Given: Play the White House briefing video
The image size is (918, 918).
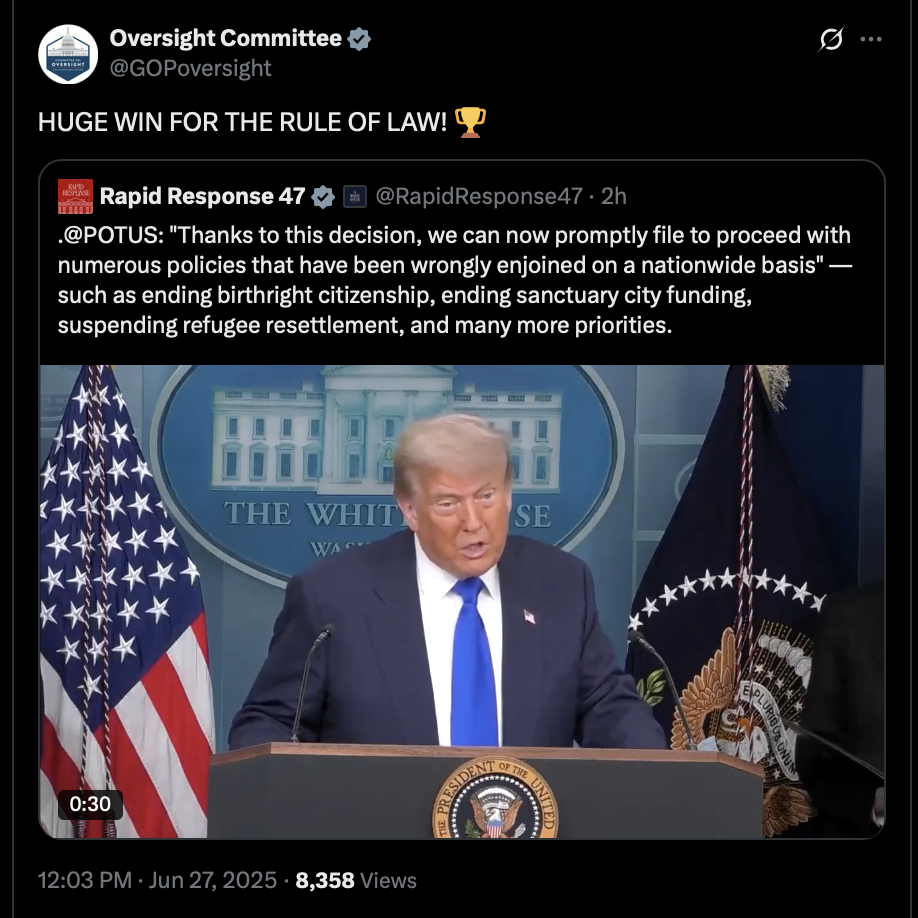Looking at the screenshot, I should [462, 601].
